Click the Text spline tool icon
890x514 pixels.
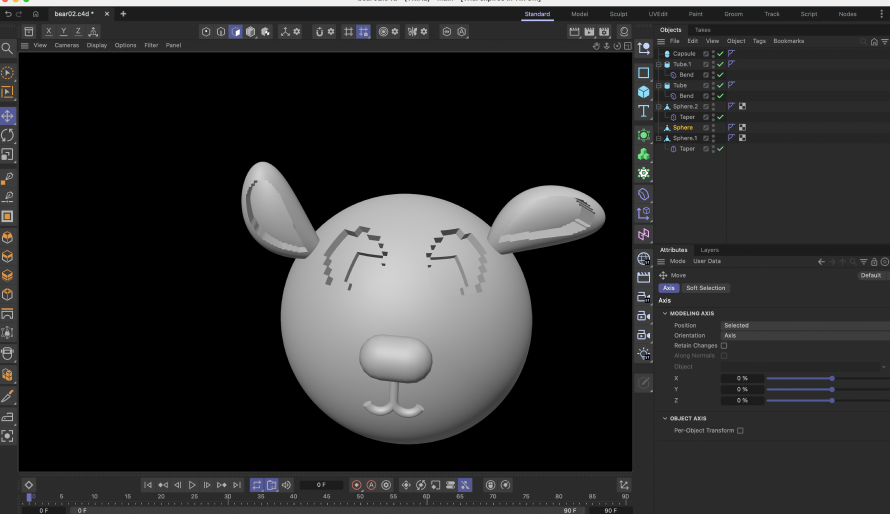[643, 111]
